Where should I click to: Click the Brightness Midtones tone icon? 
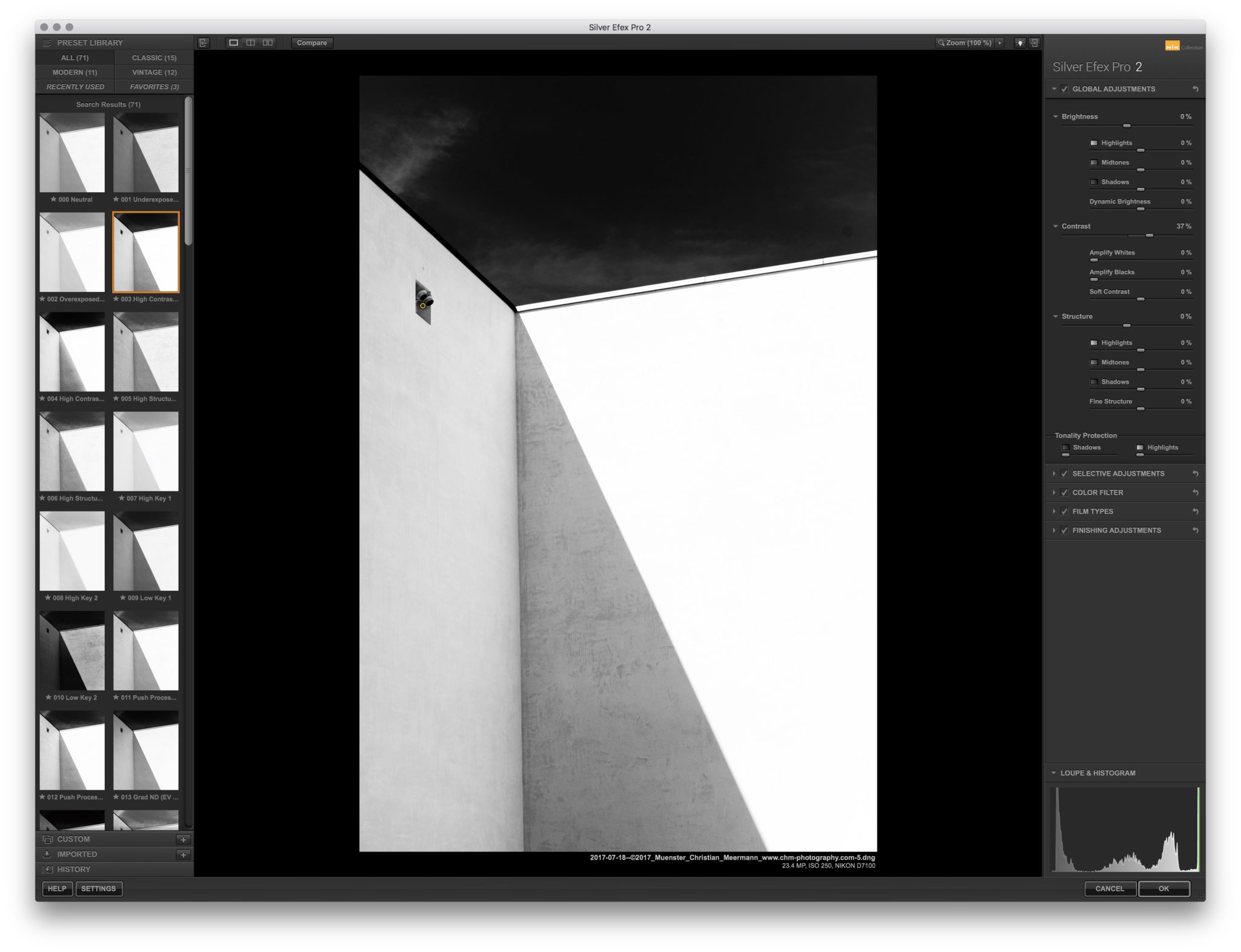(x=1094, y=162)
